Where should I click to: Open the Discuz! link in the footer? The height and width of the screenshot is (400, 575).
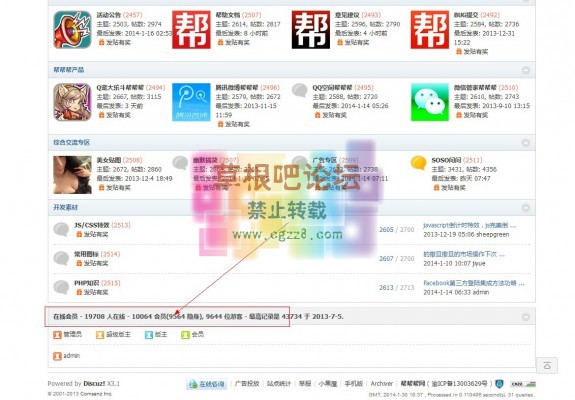94,384
